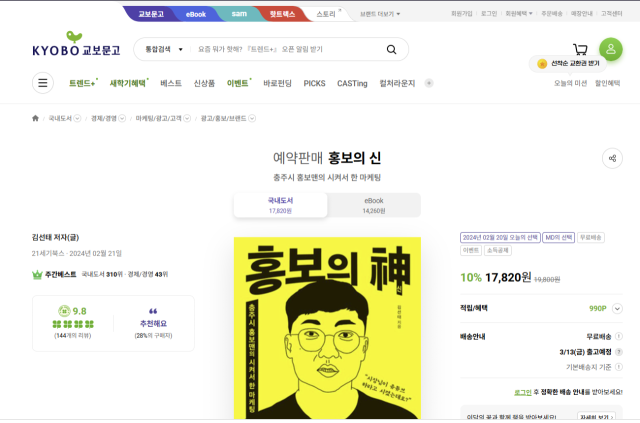Select the 핫트랙스 top tab
Image resolution: width=640 pixels, height=423 pixels.
point(282,14)
